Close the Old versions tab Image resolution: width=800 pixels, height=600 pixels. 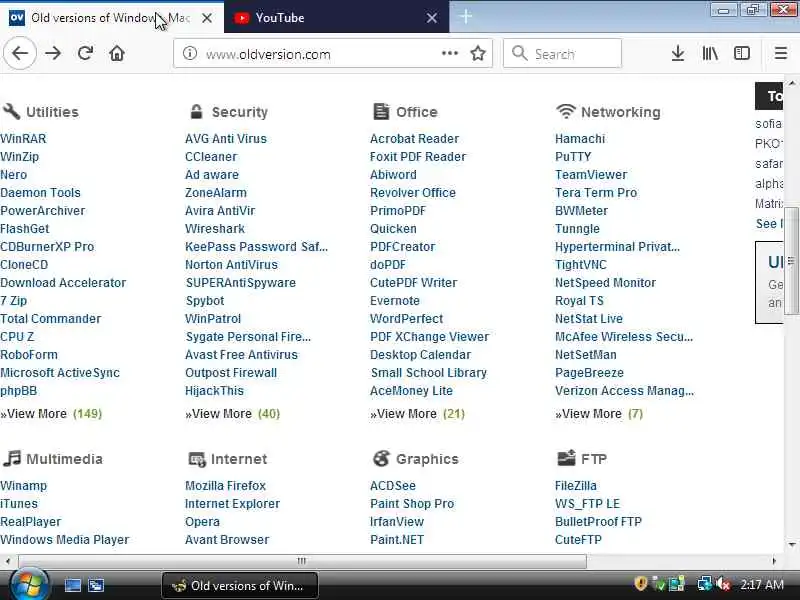click(x=207, y=18)
